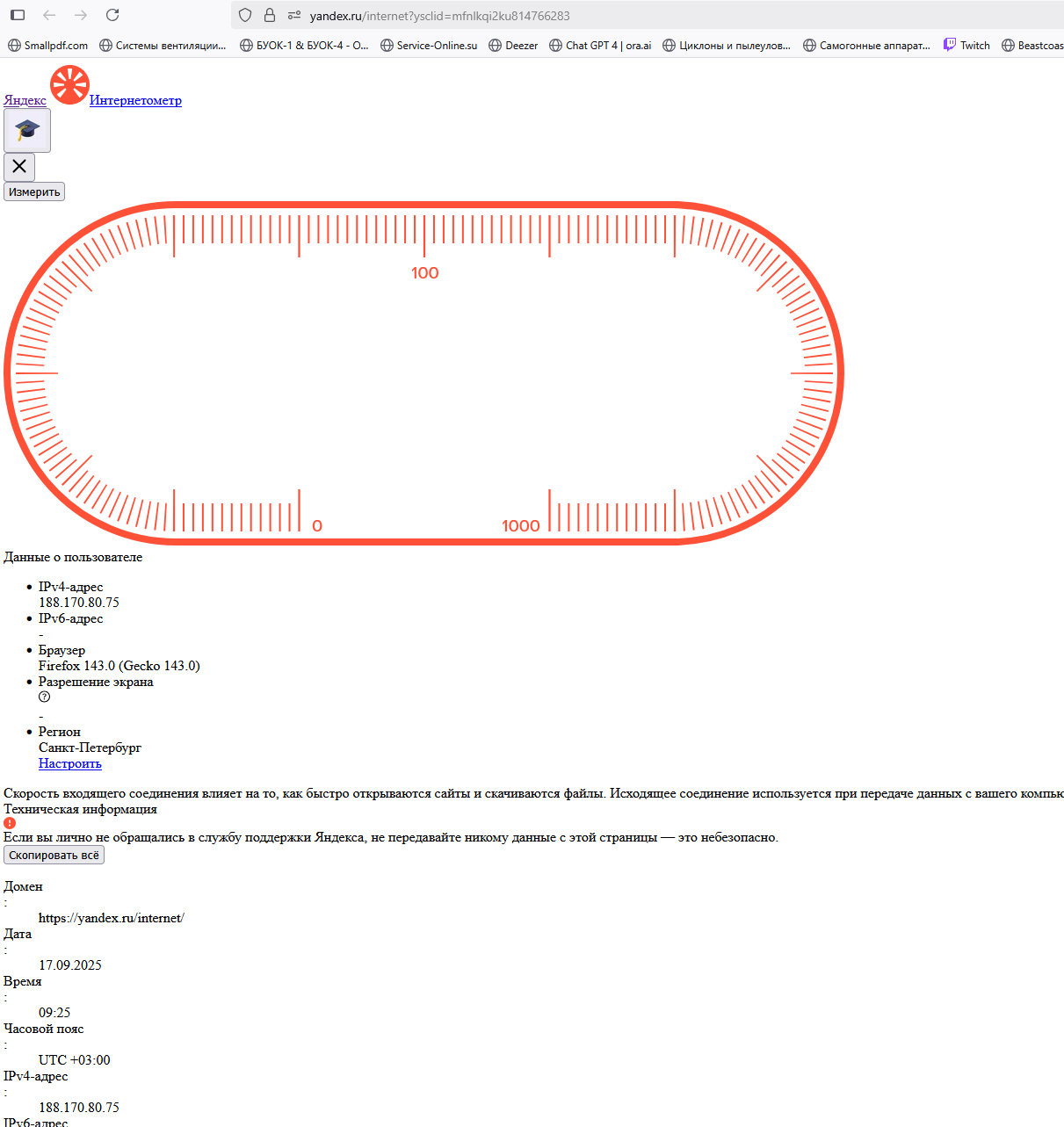The image size is (1064, 1127).
Task: Select the time value 09:25
Action: (54, 1013)
